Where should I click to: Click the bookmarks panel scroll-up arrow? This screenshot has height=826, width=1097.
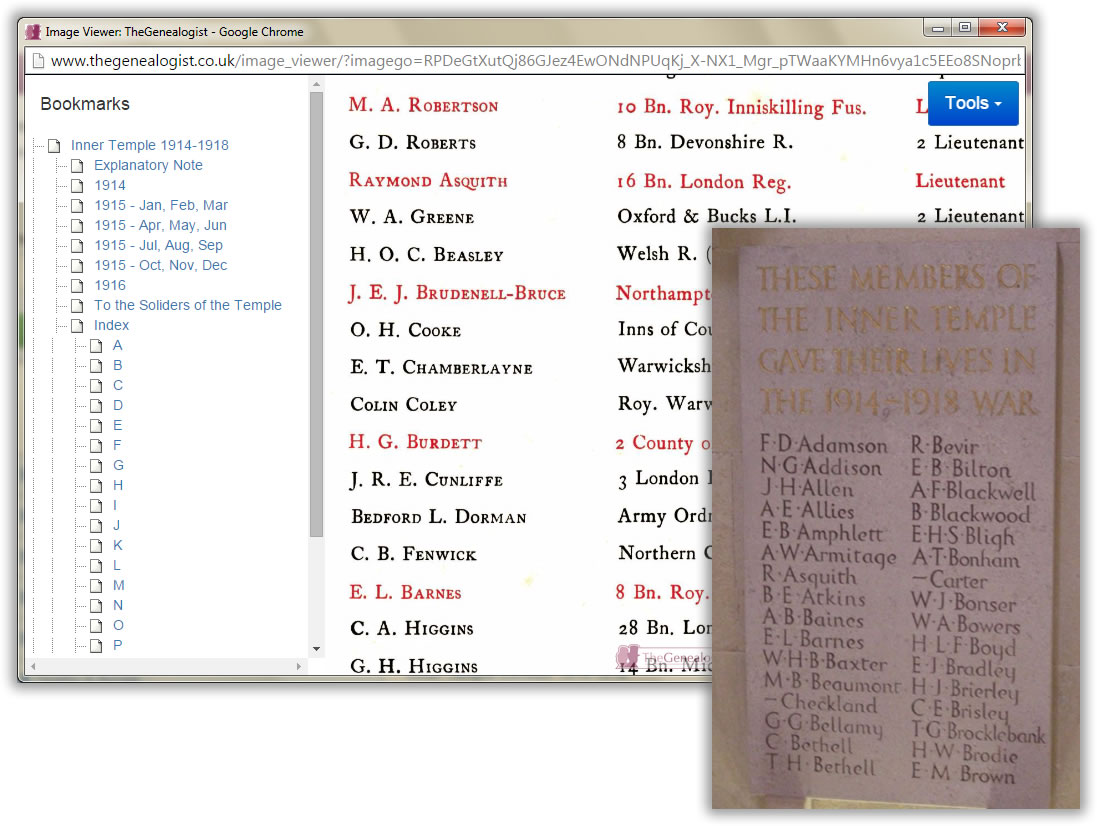(x=316, y=84)
